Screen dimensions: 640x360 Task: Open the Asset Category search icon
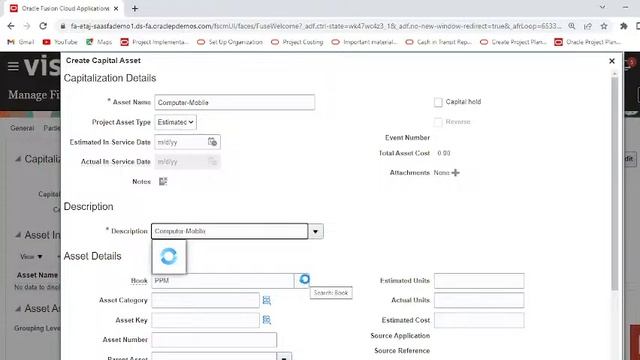click(x=267, y=300)
